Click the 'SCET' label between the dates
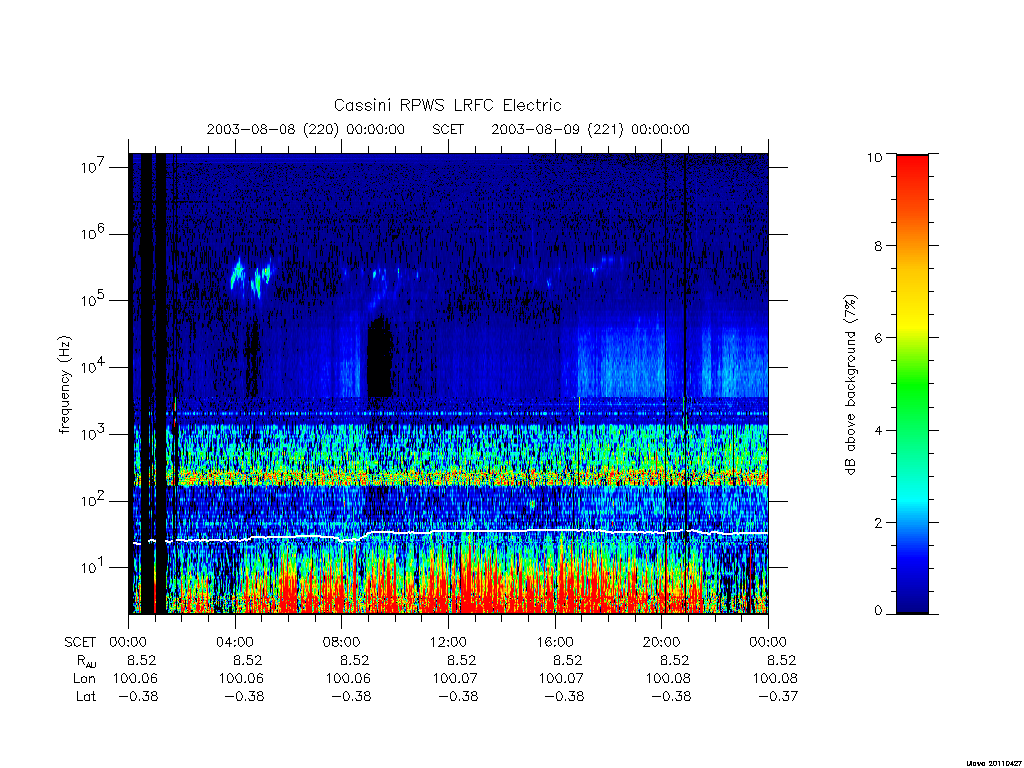Viewport: 1024px width, 768px height. 448,129
